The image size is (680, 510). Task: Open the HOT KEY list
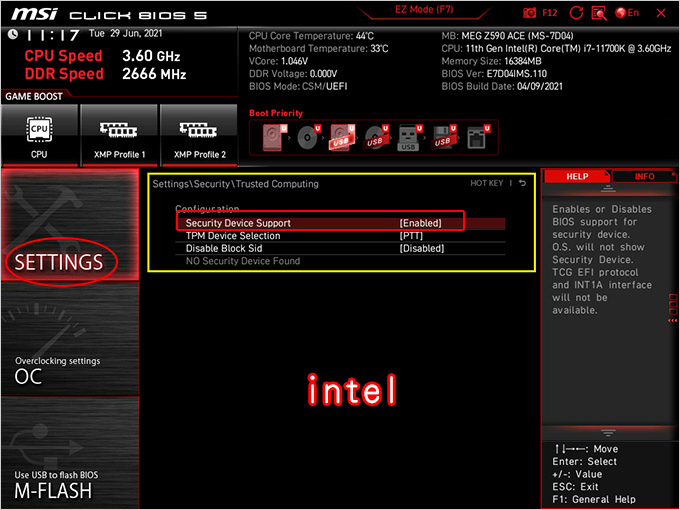click(x=487, y=183)
